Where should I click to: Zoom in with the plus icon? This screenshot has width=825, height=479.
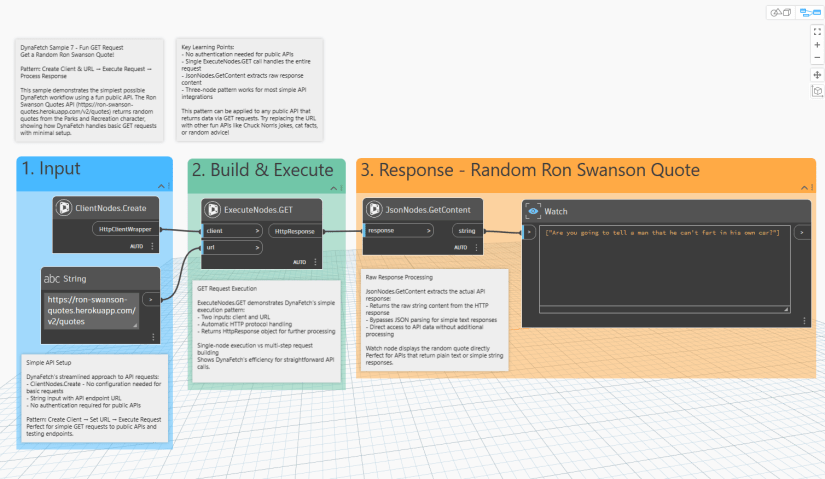click(817, 46)
